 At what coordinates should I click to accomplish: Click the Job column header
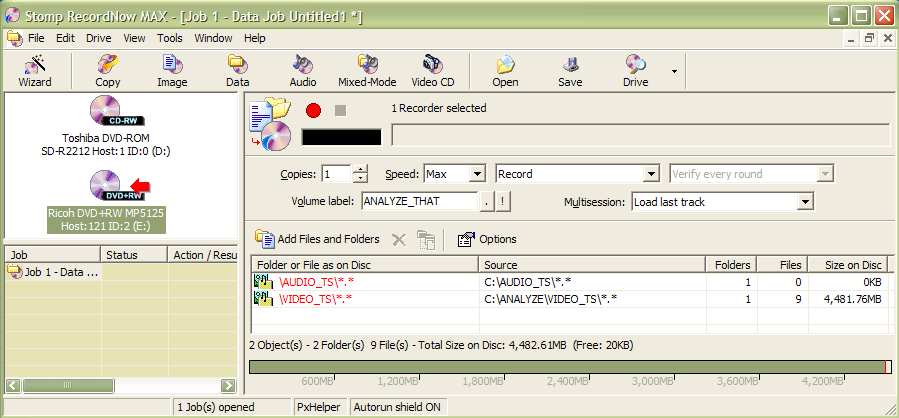pos(53,255)
